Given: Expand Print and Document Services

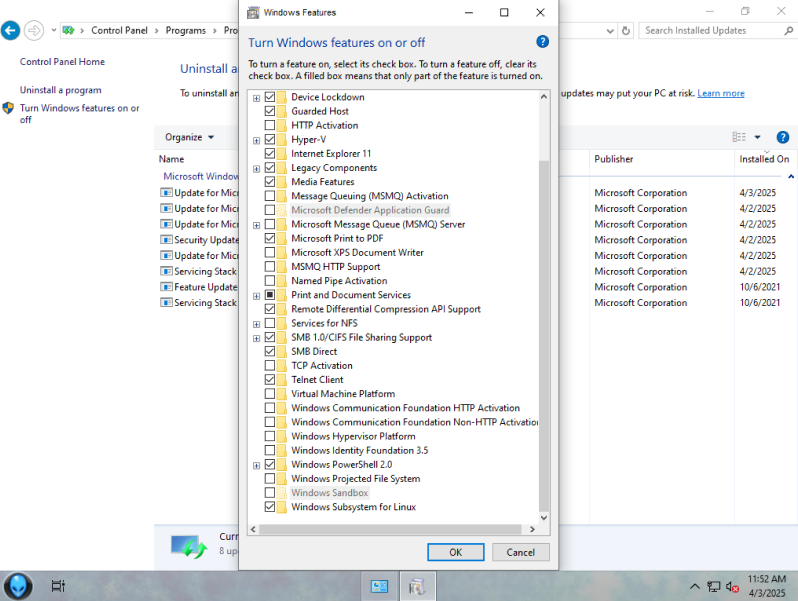Looking at the screenshot, I should 256,296.
